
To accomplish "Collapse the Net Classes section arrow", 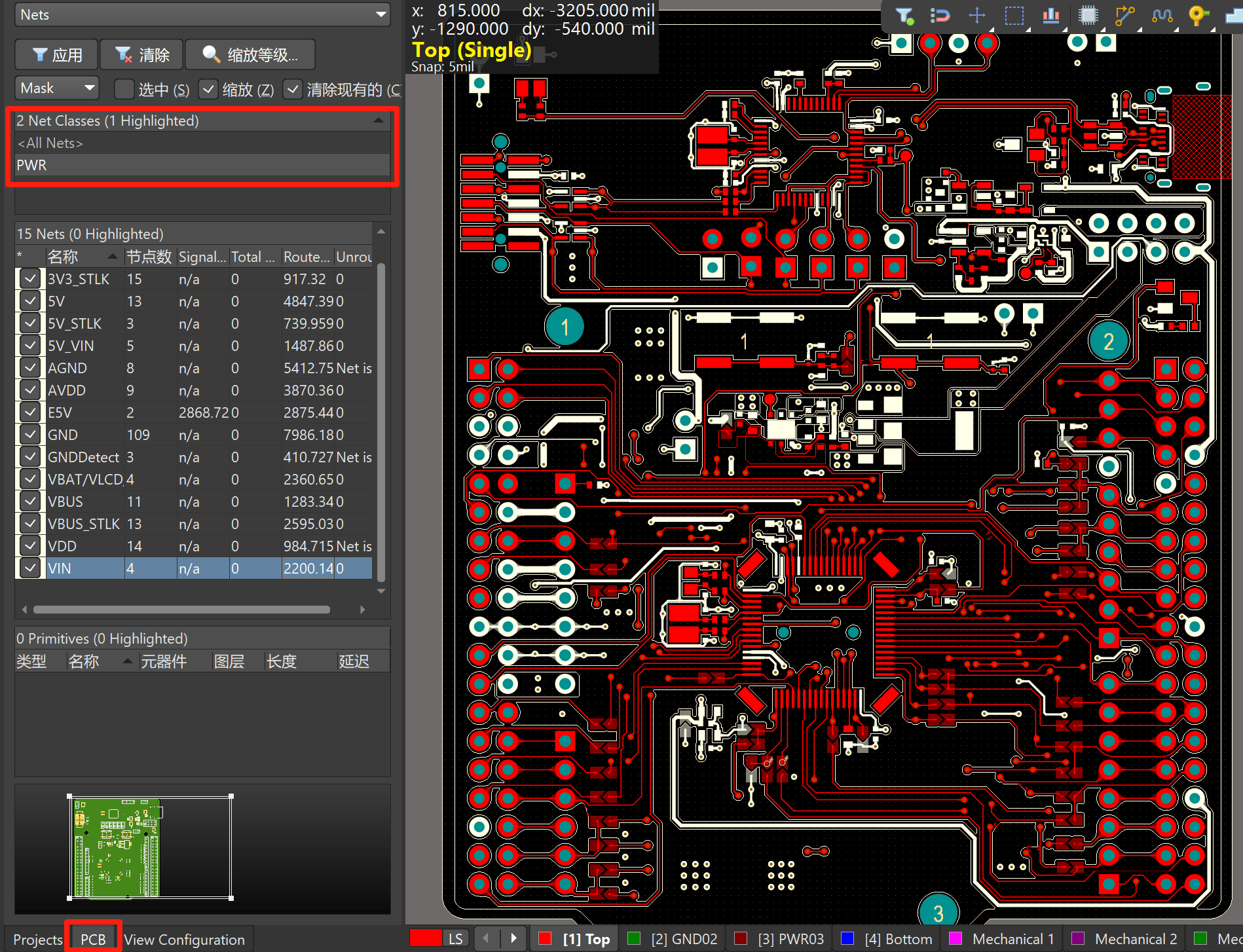I will (379, 120).
